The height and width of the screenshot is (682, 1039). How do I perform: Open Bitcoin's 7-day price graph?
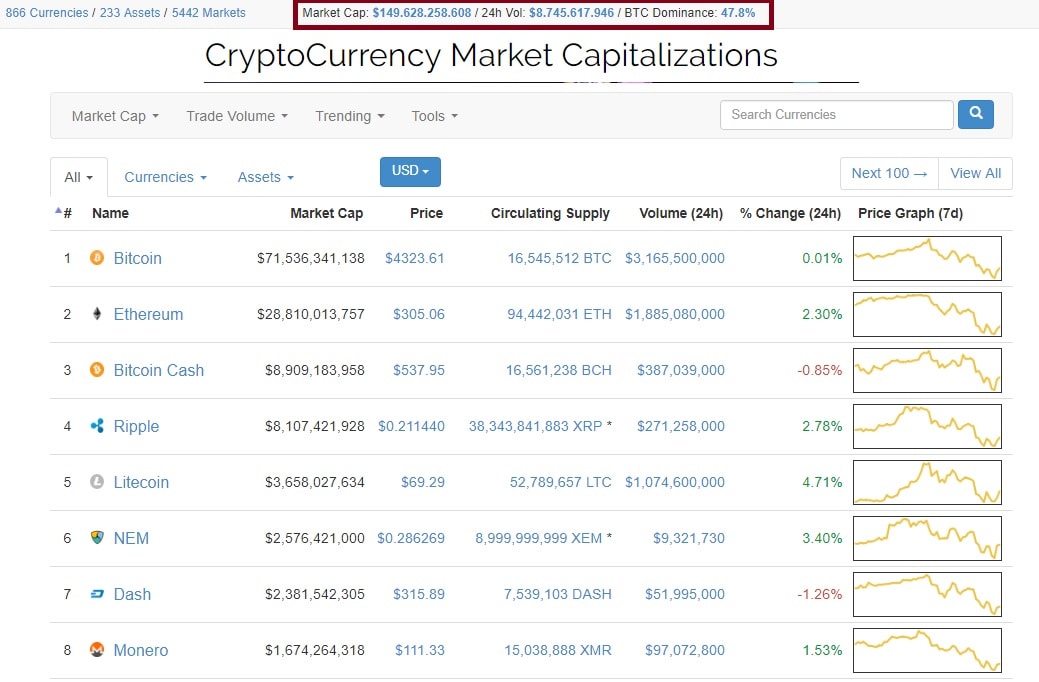point(927,258)
